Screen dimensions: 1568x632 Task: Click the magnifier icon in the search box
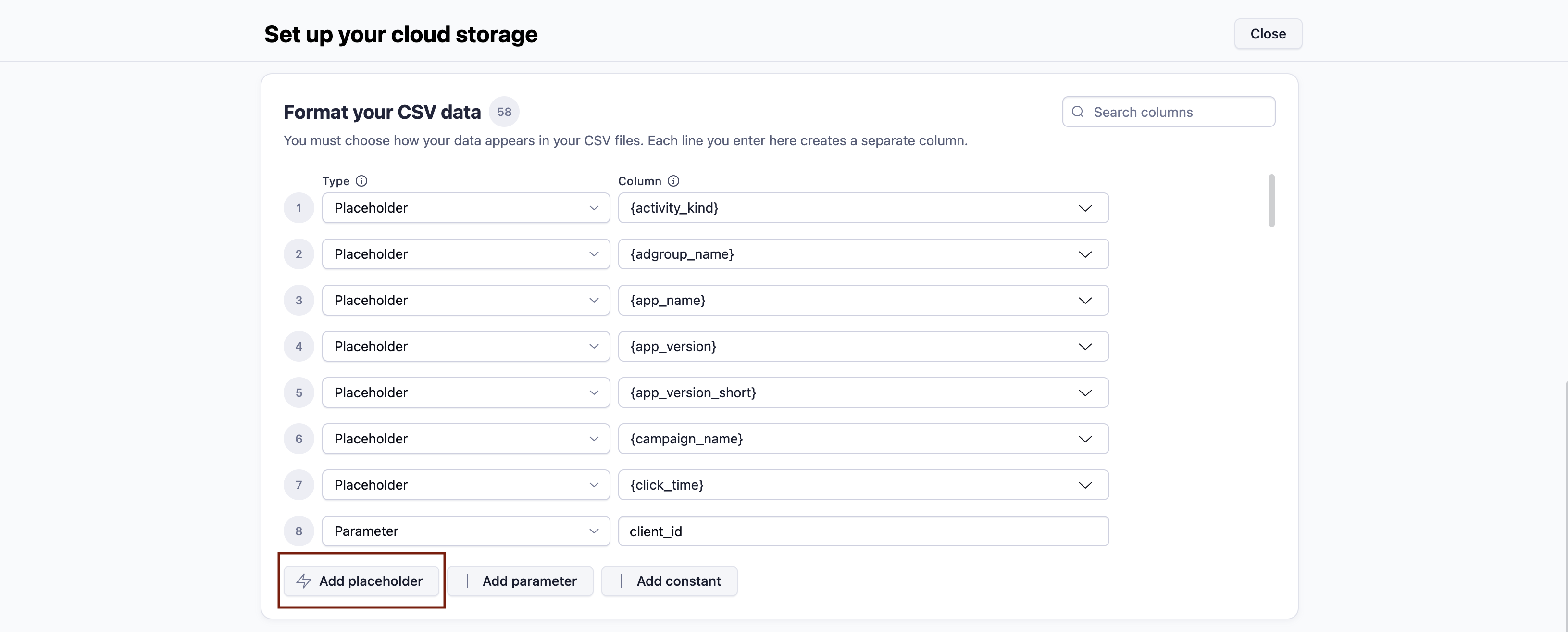point(1077,112)
